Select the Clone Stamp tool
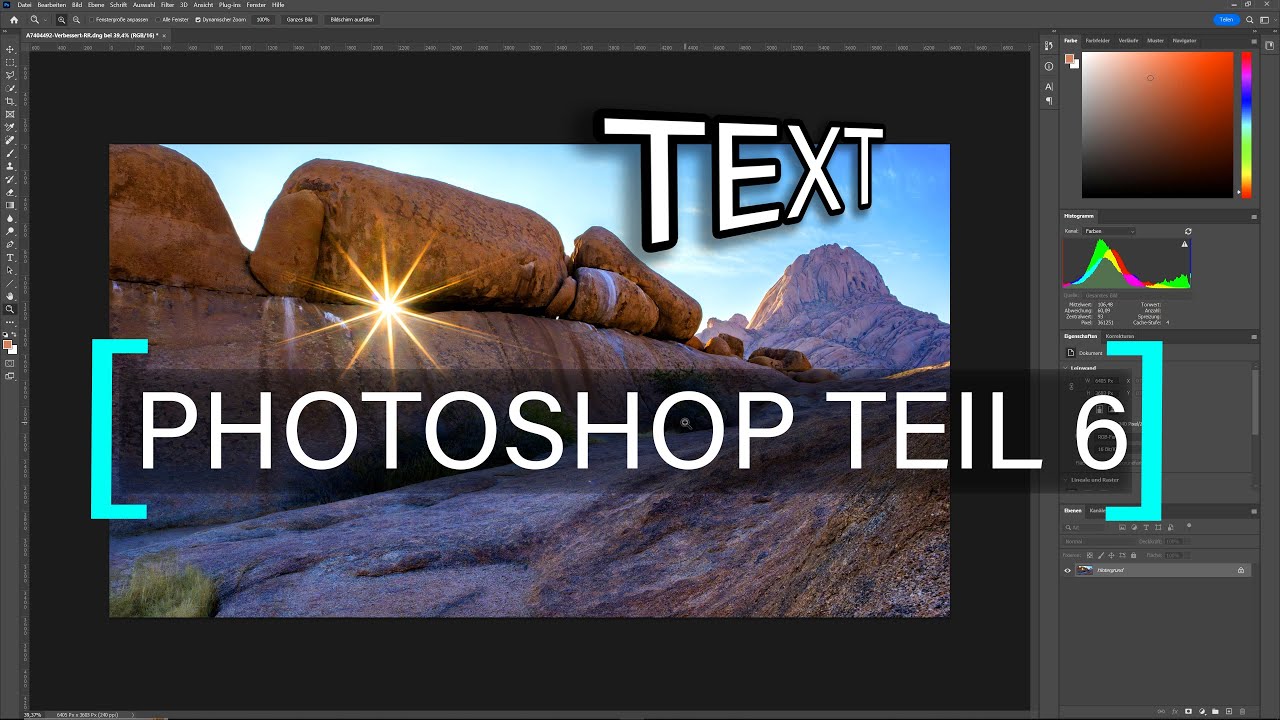Screen dimensions: 1280x720 [x=10, y=166]
